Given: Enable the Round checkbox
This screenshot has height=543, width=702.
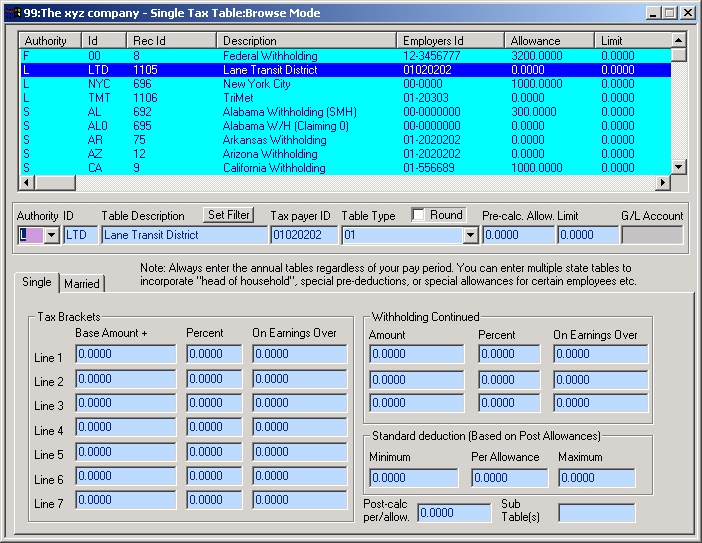Looking at the screenshot, I should (x=419, y=216).
